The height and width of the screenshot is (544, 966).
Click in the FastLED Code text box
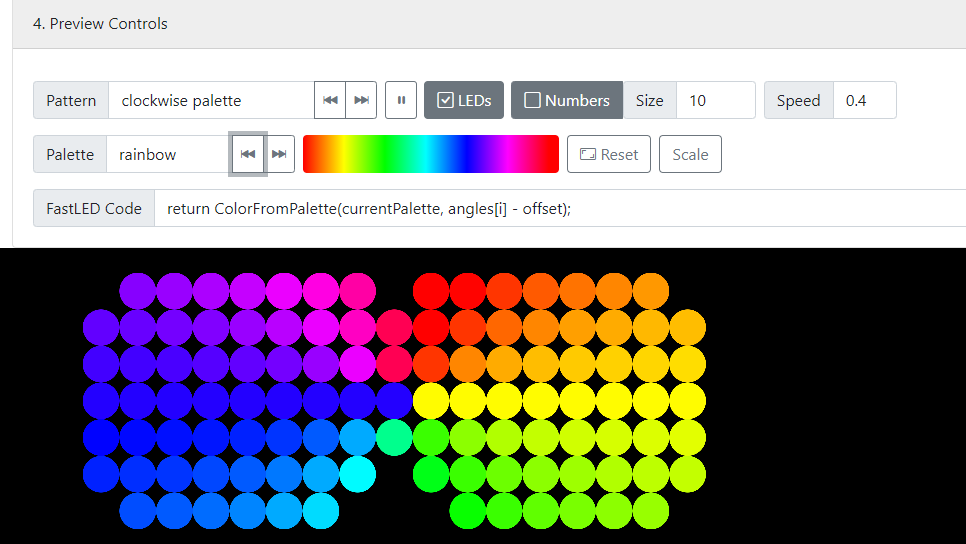560,208
